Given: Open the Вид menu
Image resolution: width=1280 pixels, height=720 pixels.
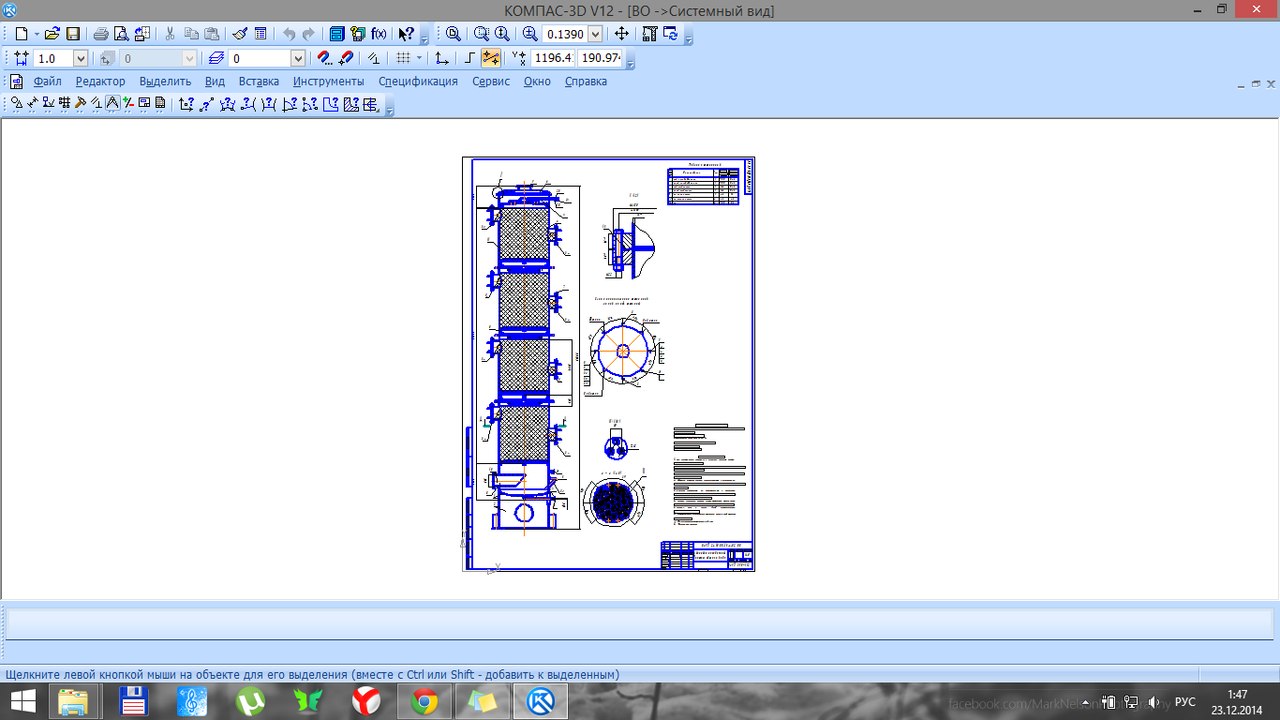Looking at the screenshot, I should (x=215, y=81).
